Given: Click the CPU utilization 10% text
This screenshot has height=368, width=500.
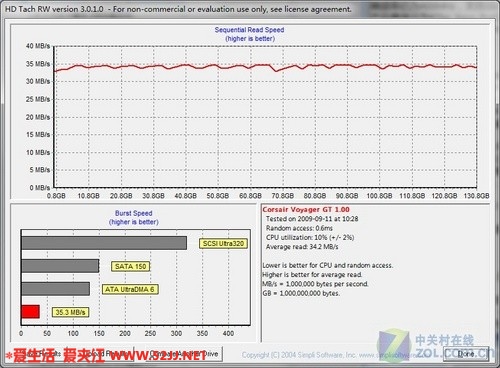Looking at the screenshot, I should (x=310, y=238).
